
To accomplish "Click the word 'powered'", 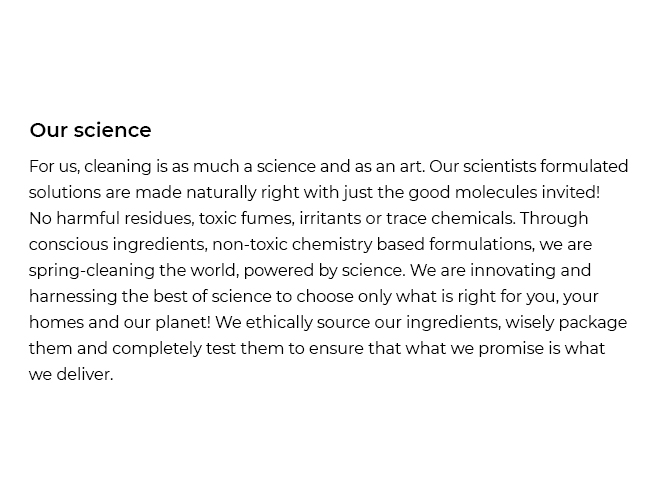I will pyautogui.click(x=279, y=271).
